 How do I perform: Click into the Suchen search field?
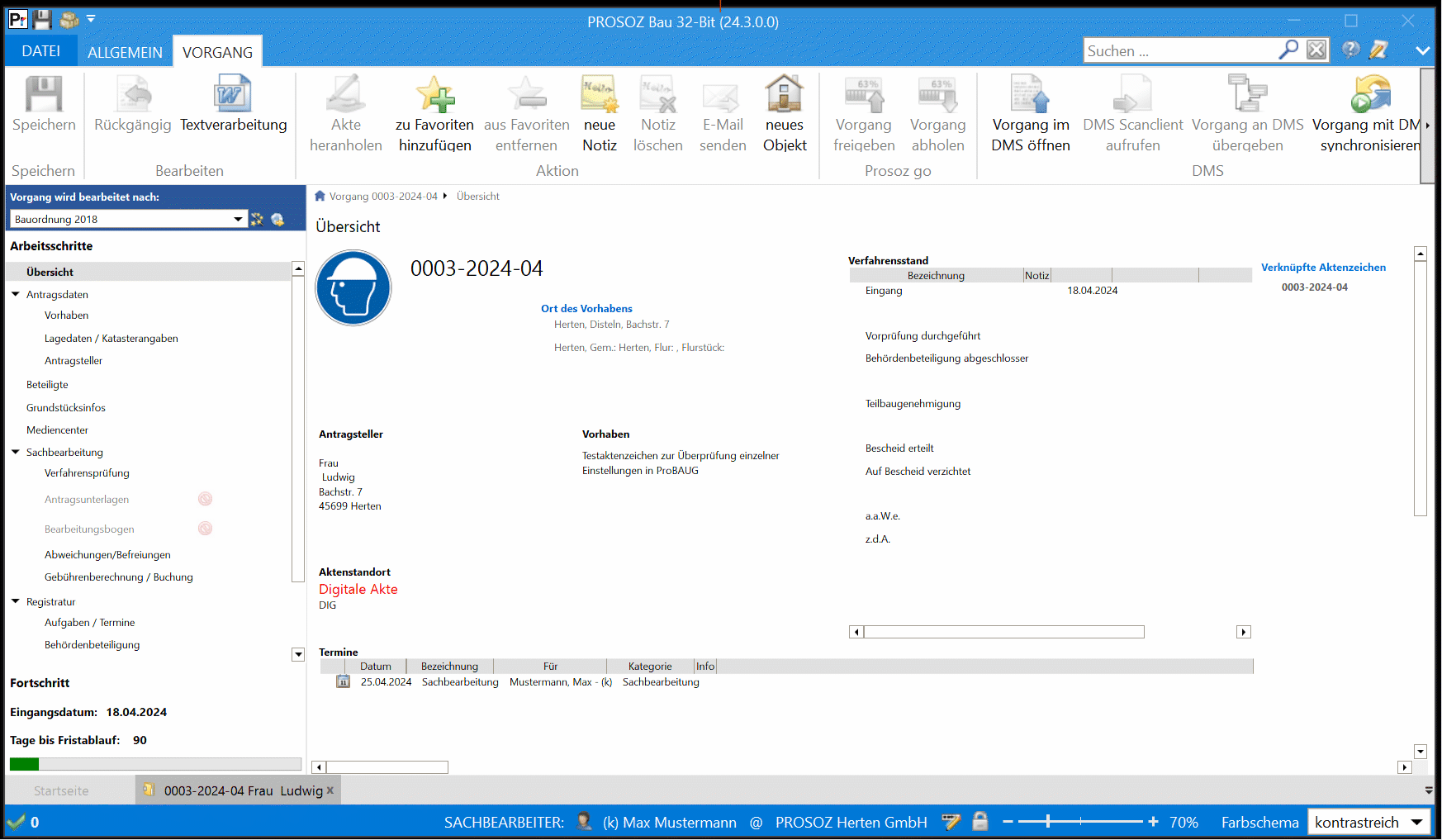click(1181, 50)
